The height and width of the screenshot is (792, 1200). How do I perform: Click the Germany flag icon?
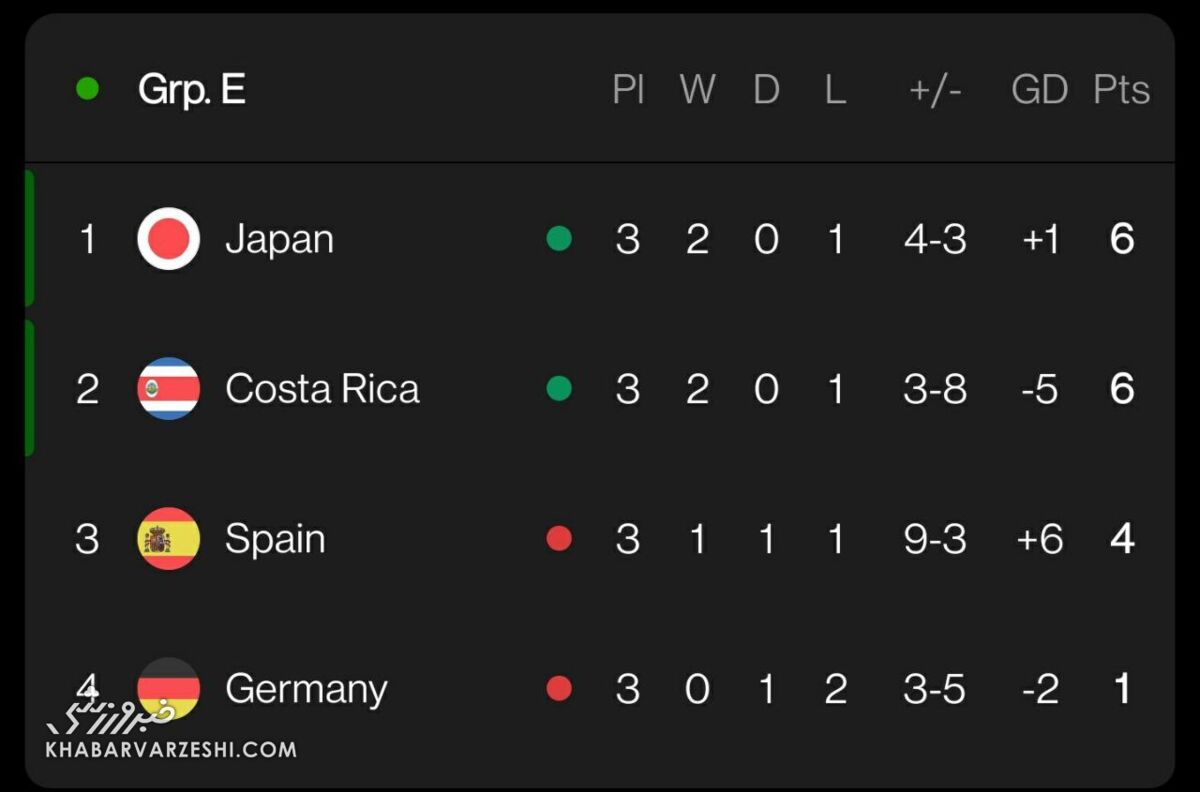click(168, 686)
